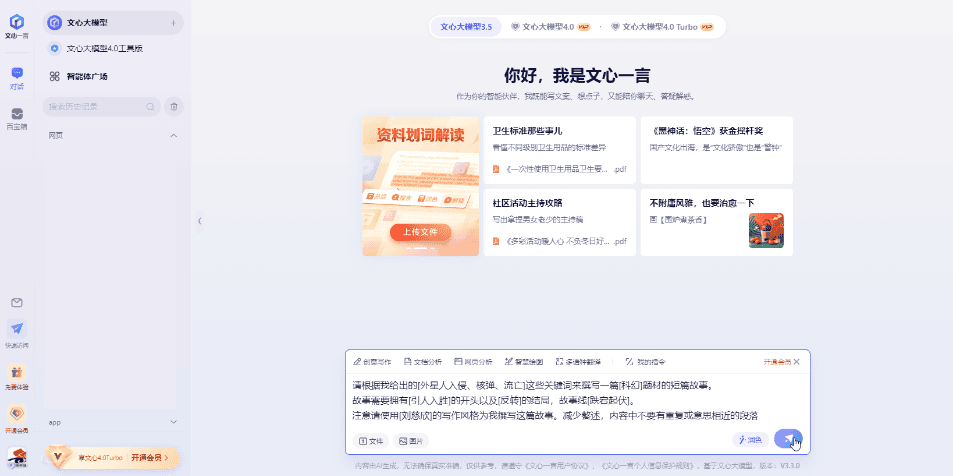Open the 《黑神话：悟空》获金摇杆奖 card
Viewport: 953px width, 476px height.
(717, 150)
